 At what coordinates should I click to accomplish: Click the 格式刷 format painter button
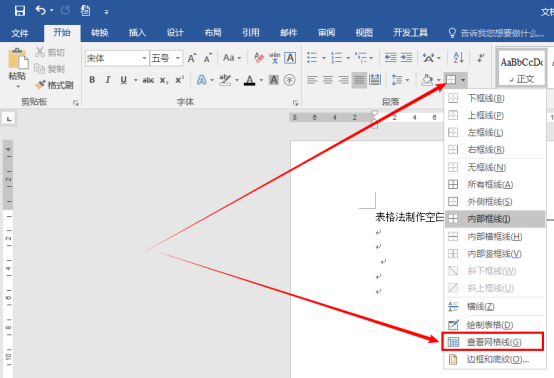(54, 85)
